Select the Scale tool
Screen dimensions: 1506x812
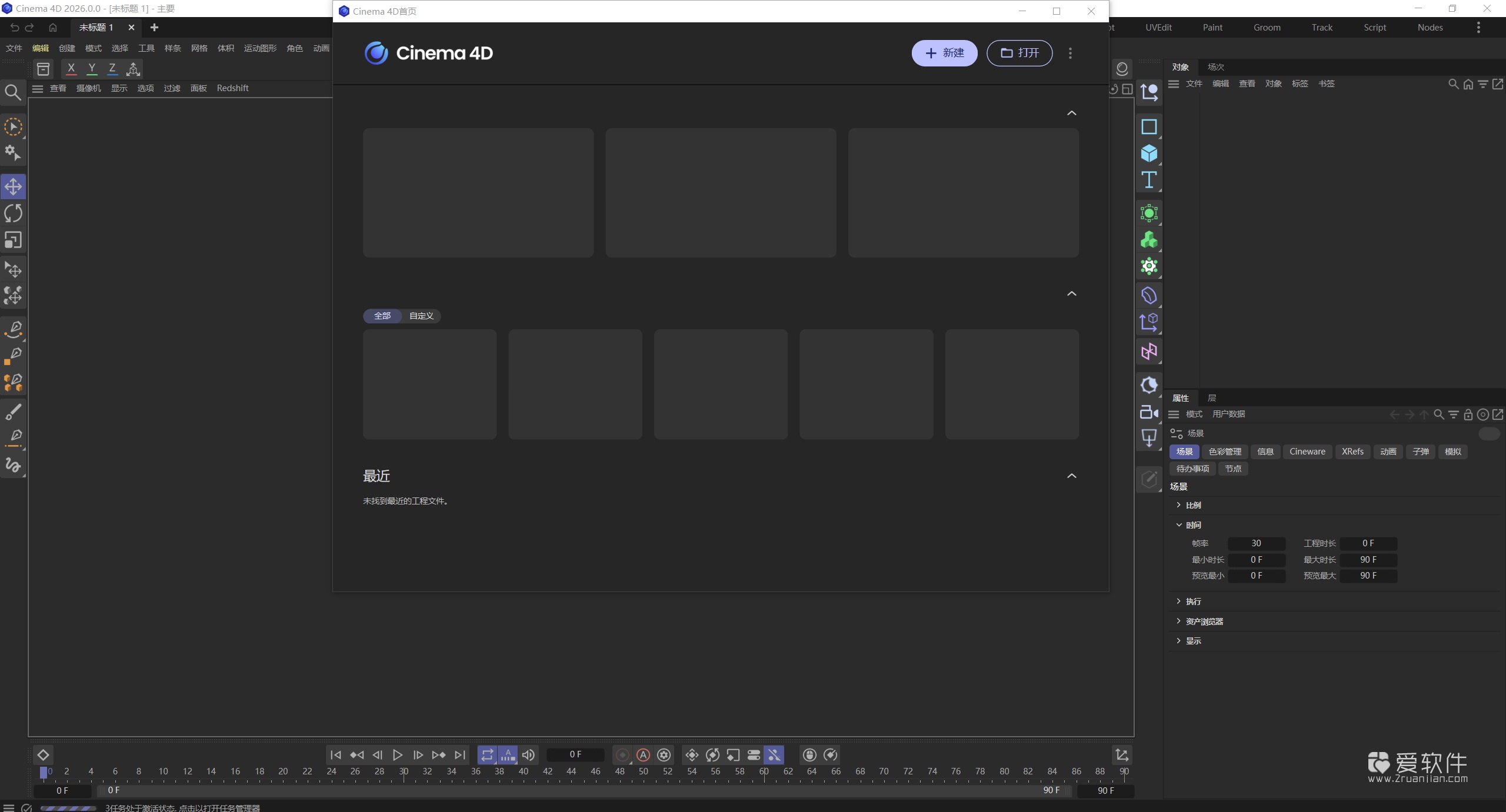(x=13, y=239)
